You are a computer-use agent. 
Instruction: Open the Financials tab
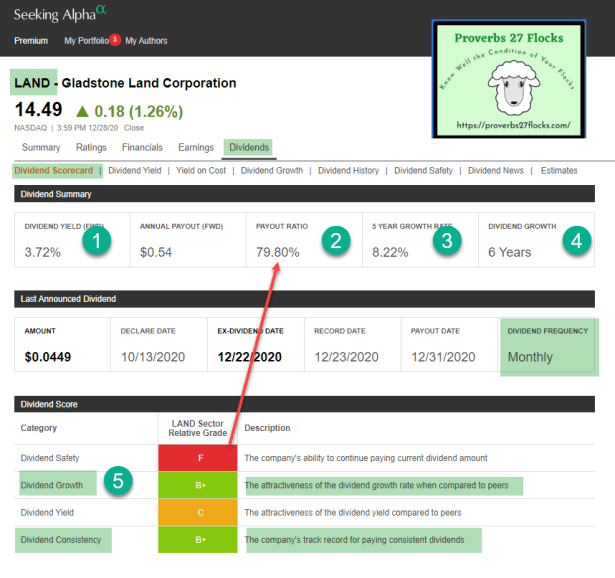pyautogui.click(x=142, y=148)
